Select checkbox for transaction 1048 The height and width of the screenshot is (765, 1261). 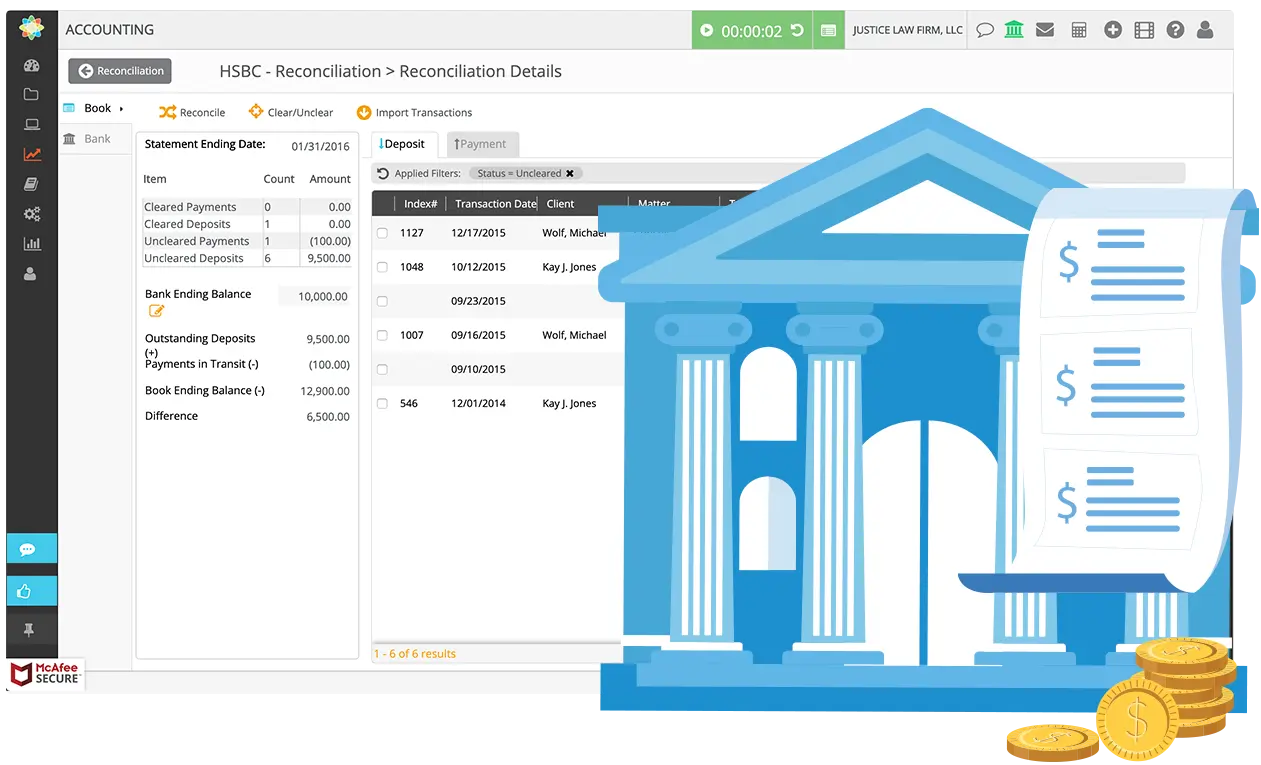pos(382,267)
